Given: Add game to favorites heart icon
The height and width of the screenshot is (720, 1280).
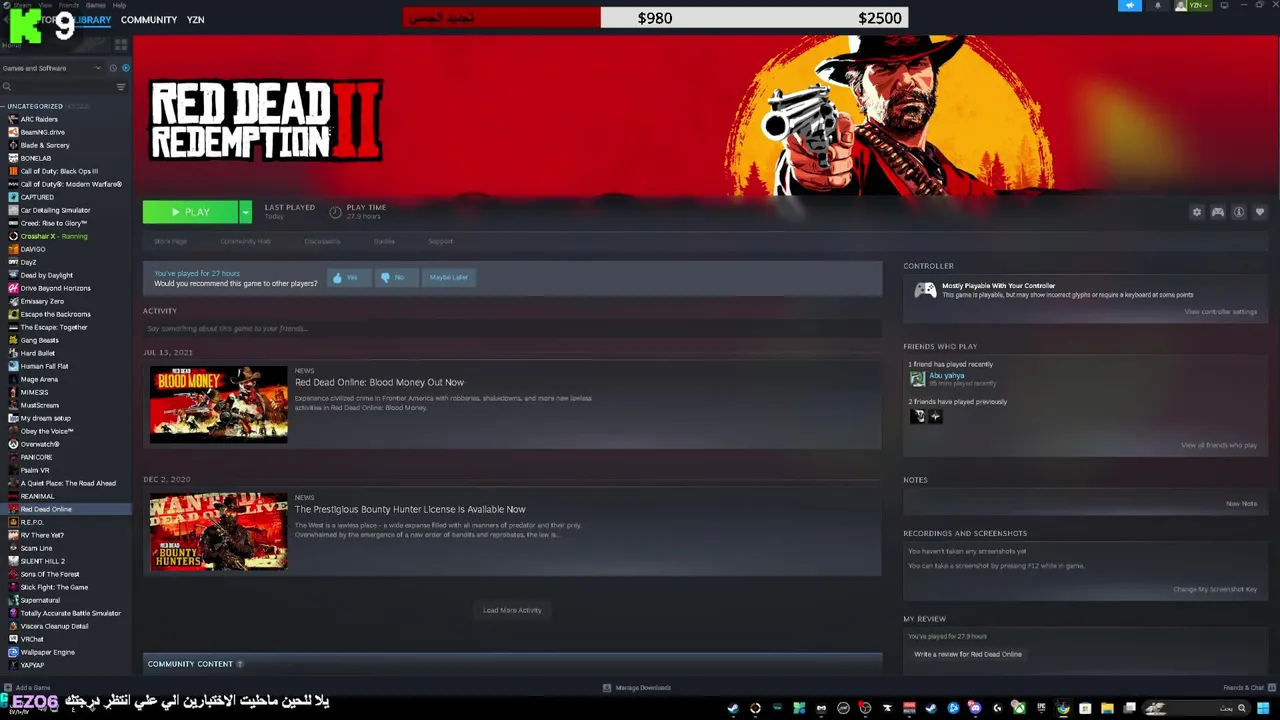Looking at the screenshot, I should [1260, 212].
